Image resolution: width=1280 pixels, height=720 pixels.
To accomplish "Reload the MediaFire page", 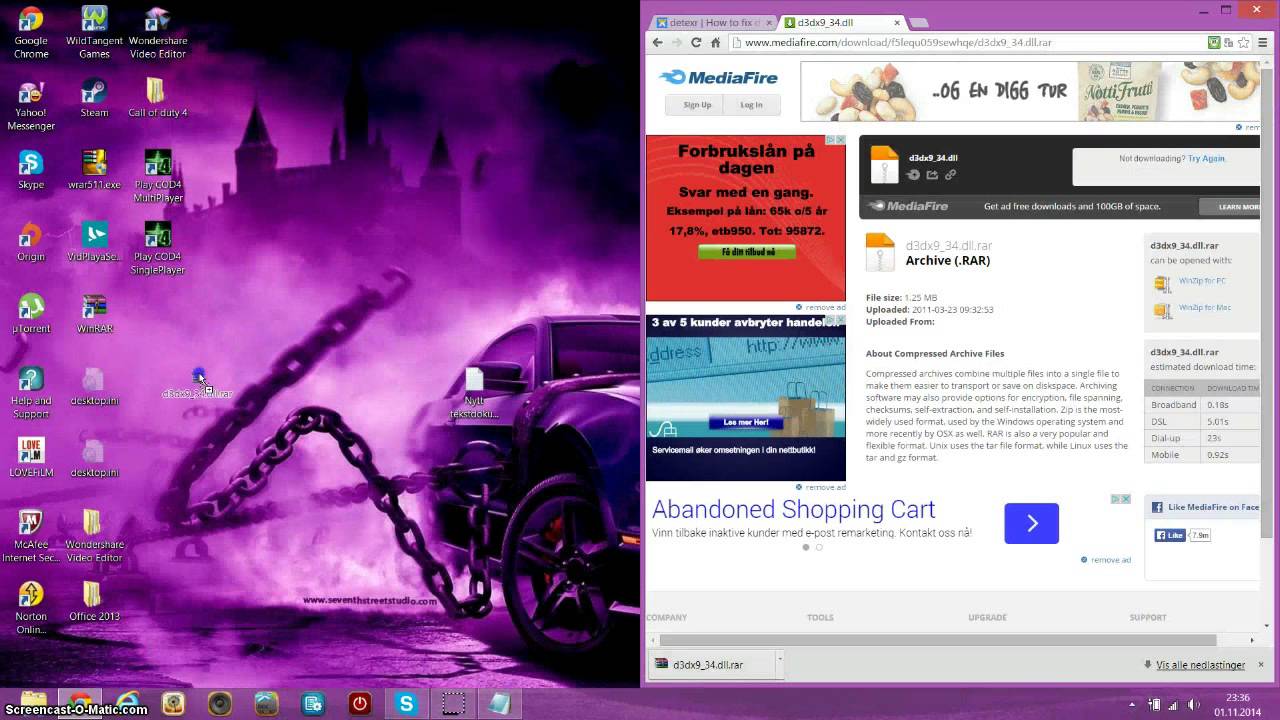I will [696, 43].
